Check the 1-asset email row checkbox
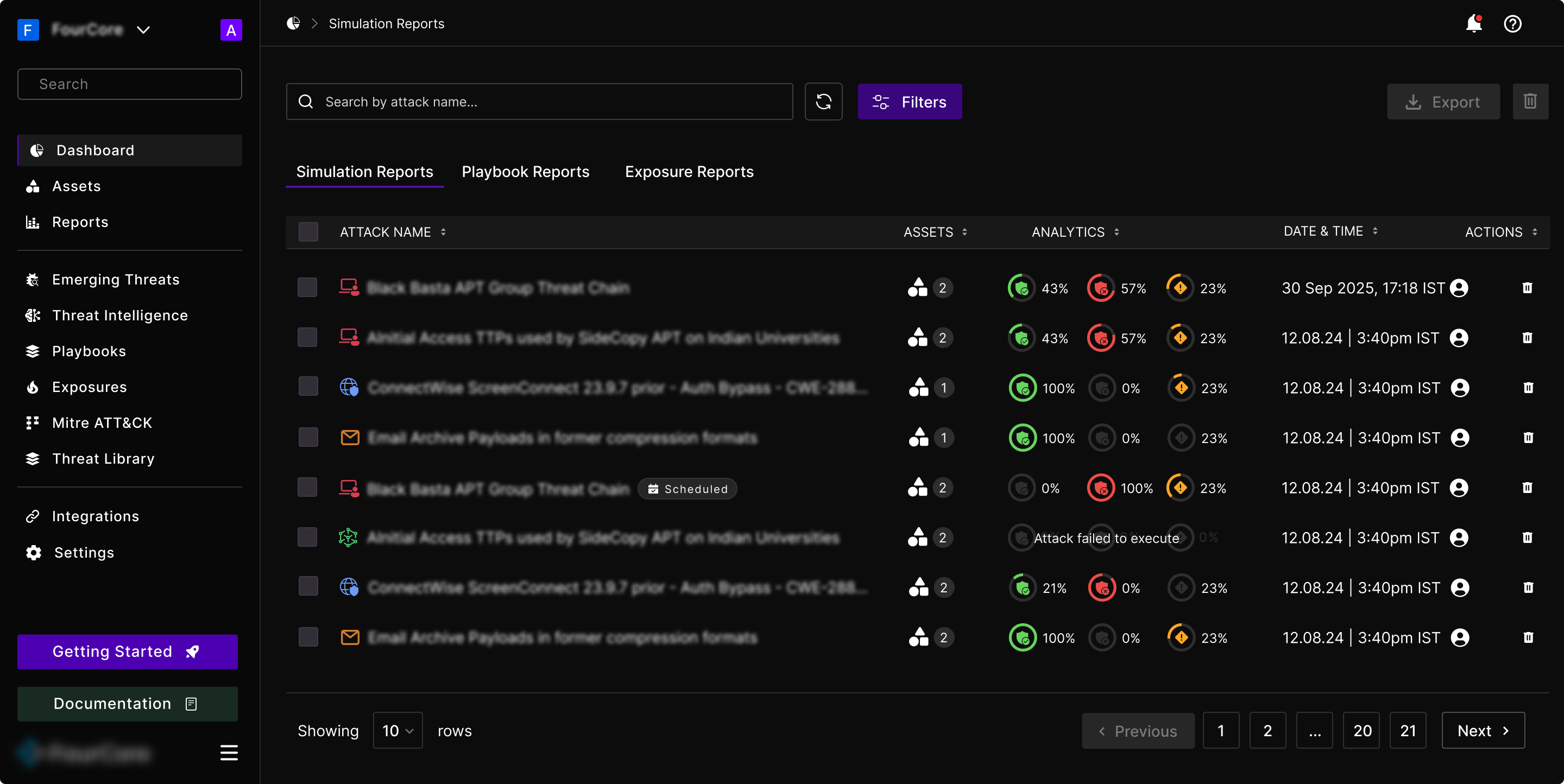The height and width of the screenshot is (784, 1564). point(308,437)
